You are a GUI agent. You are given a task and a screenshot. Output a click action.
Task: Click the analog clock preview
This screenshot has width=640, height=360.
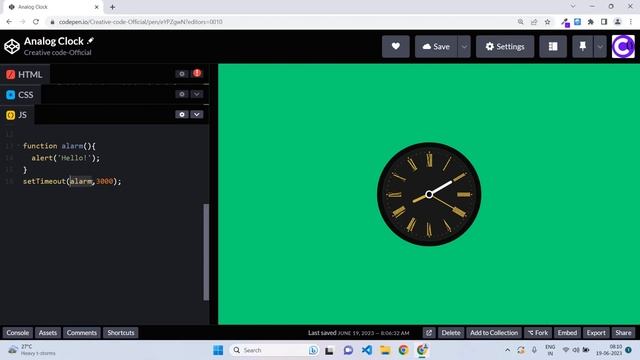[429, 194]
